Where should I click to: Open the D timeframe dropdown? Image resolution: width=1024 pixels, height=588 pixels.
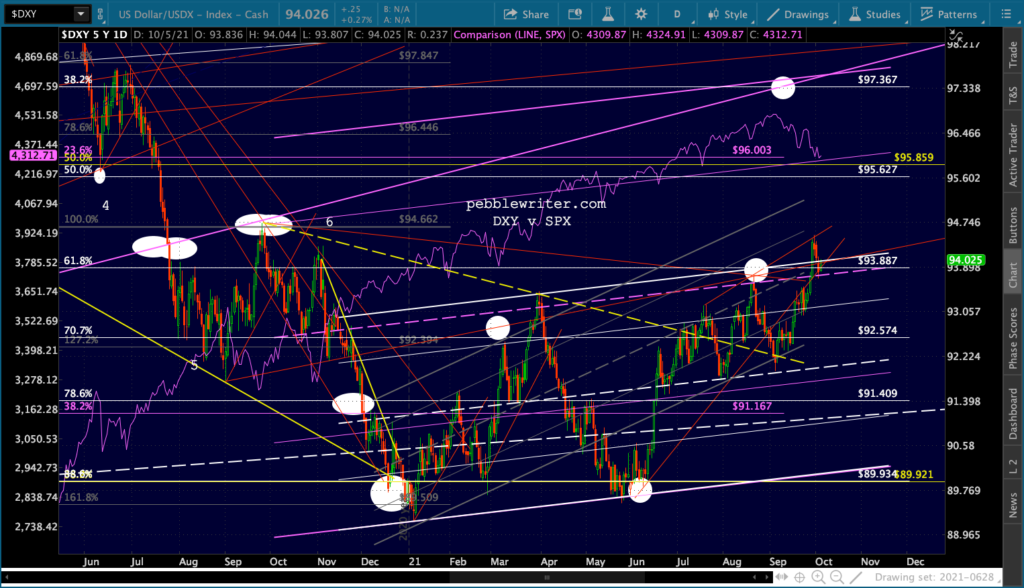pyautogui.click(x=679, y=14)
